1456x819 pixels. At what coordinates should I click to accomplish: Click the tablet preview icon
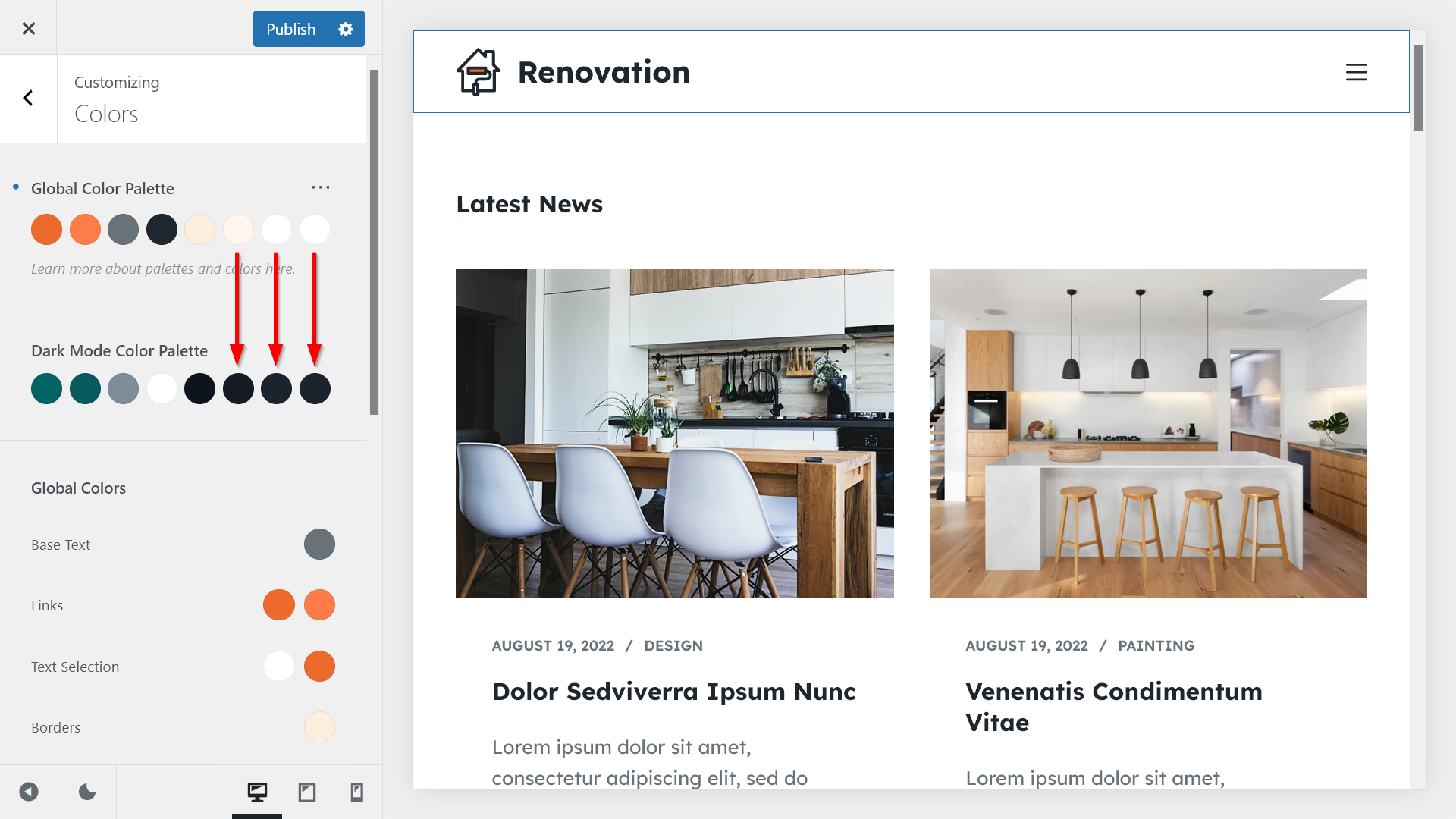click(307, 792)
